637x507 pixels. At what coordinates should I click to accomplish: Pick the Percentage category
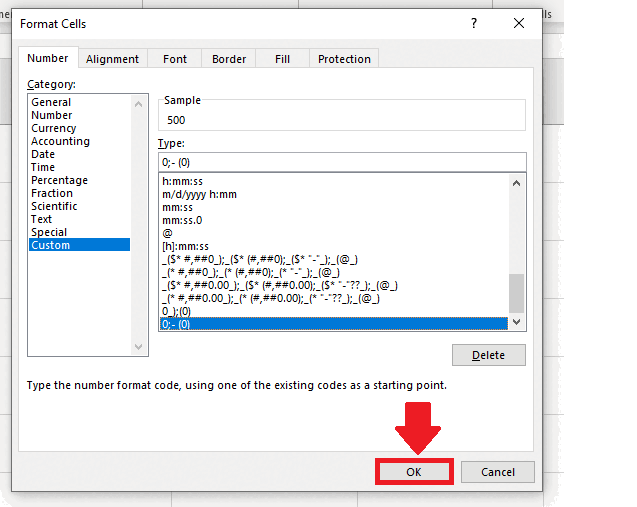(79, 180)
